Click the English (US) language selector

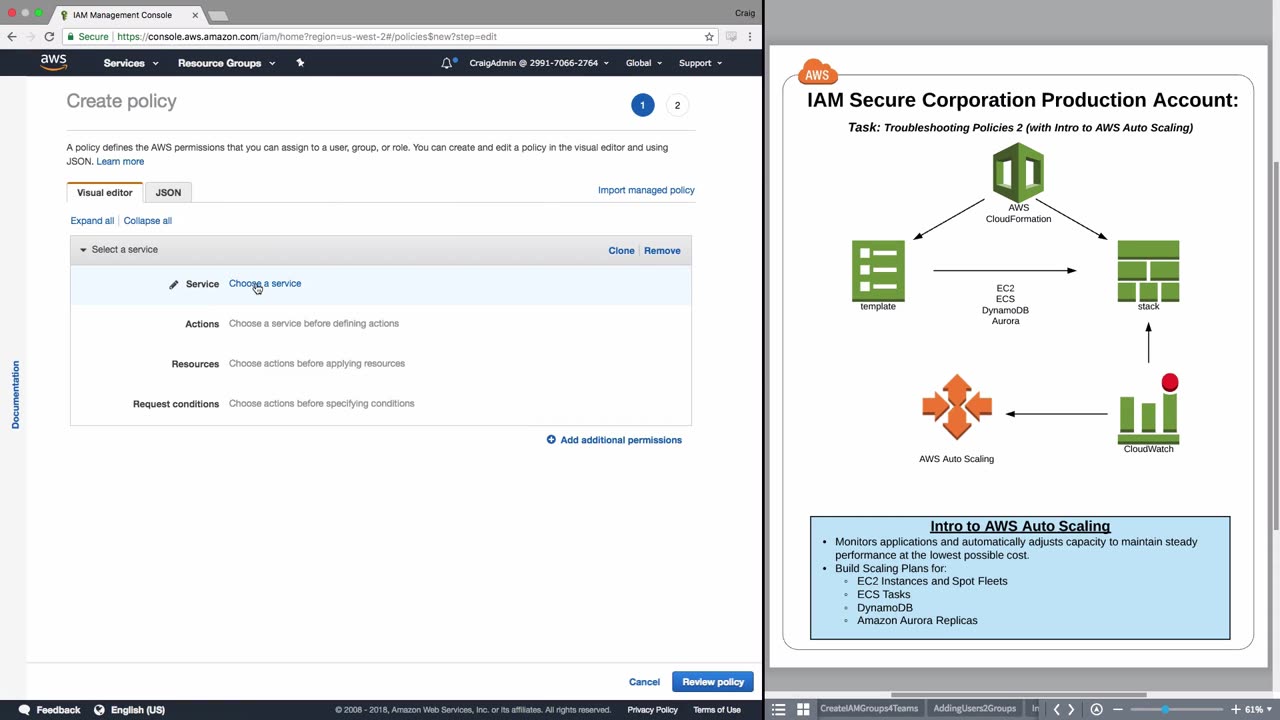[138, 710]
